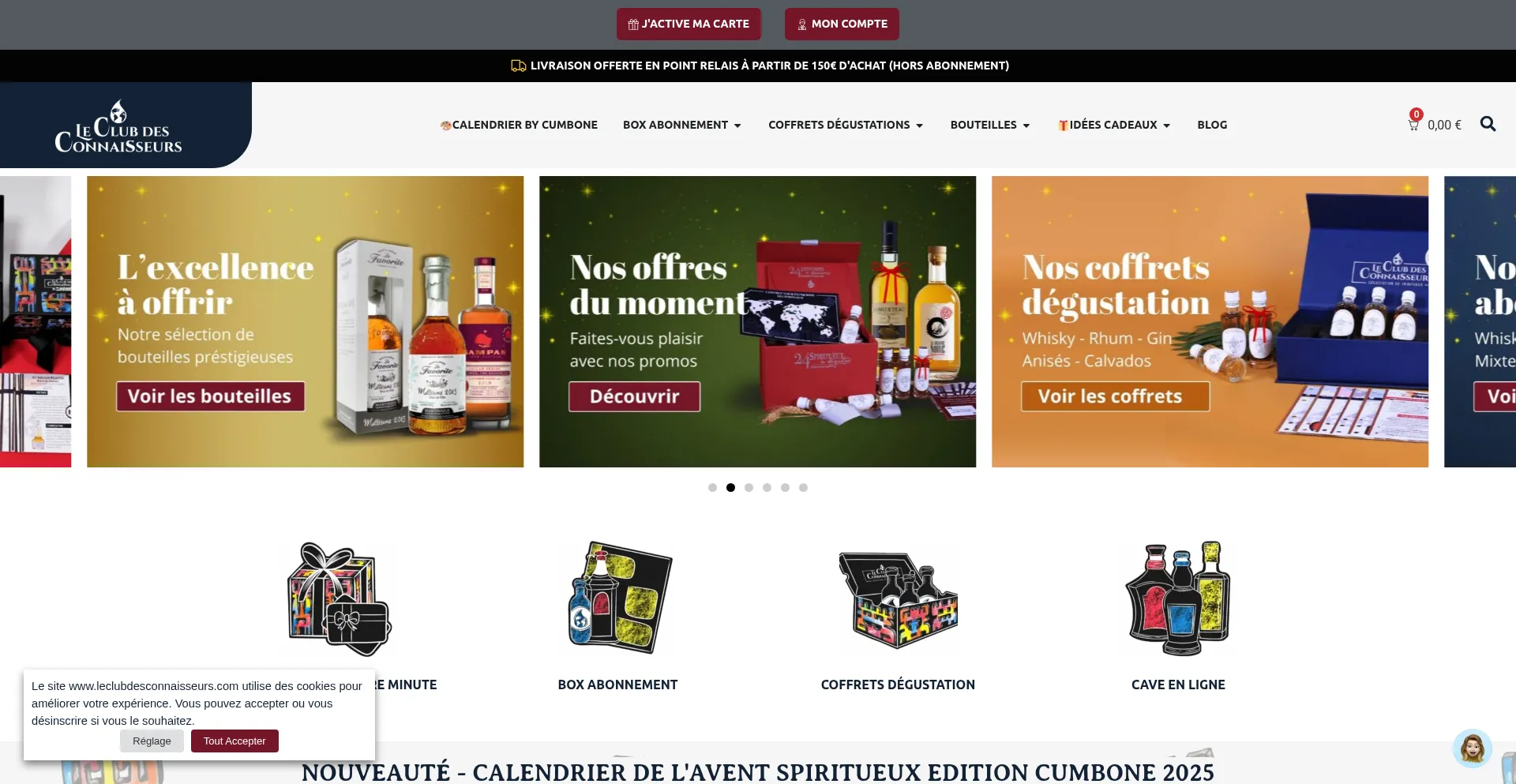1516x784 pixels.
Task: Select the third carousel dot
Action: point(749,487)
